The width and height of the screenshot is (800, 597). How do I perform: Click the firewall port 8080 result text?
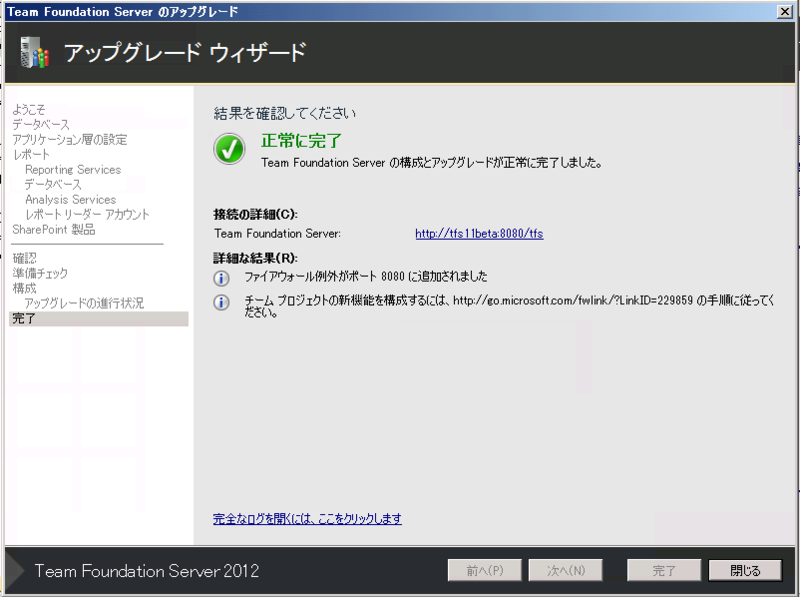[x=365, y=277]
